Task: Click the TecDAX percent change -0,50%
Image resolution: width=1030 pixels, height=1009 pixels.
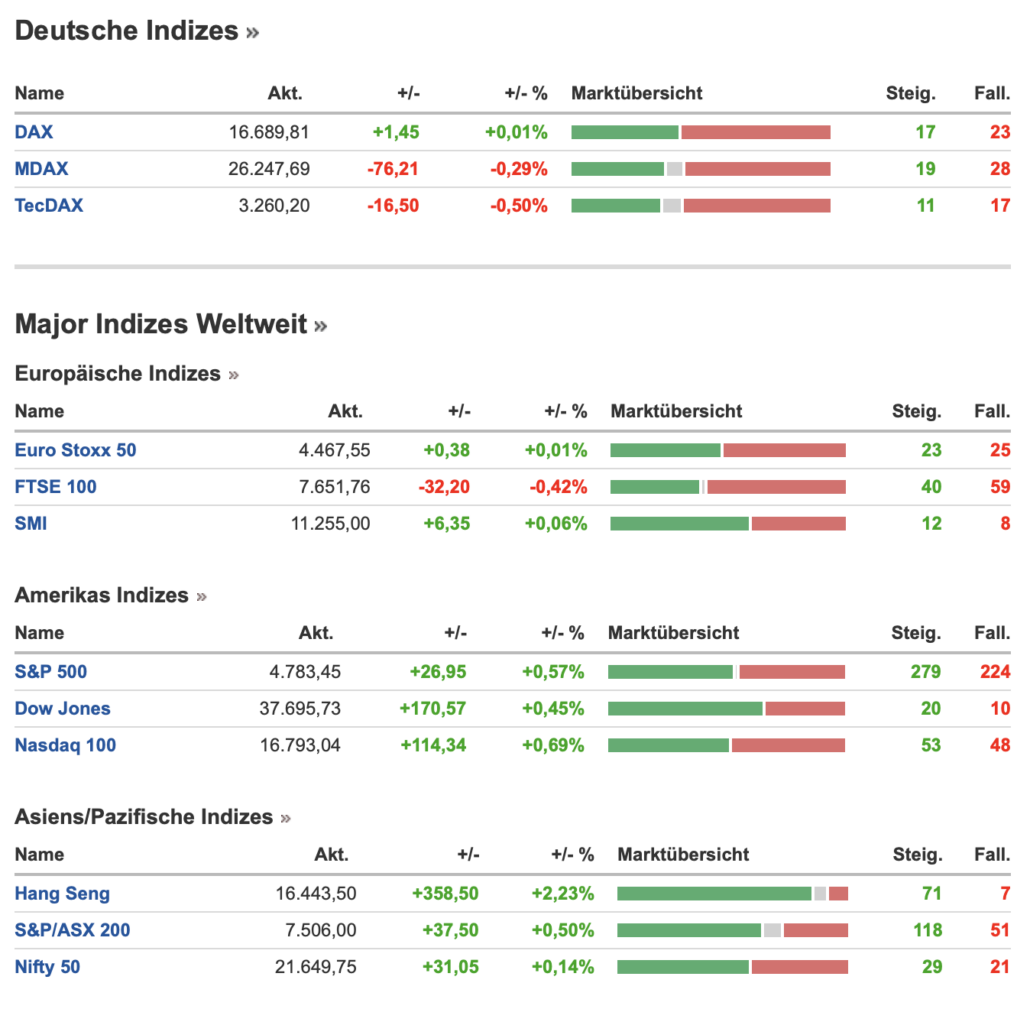Action: [x=519, y=206]
